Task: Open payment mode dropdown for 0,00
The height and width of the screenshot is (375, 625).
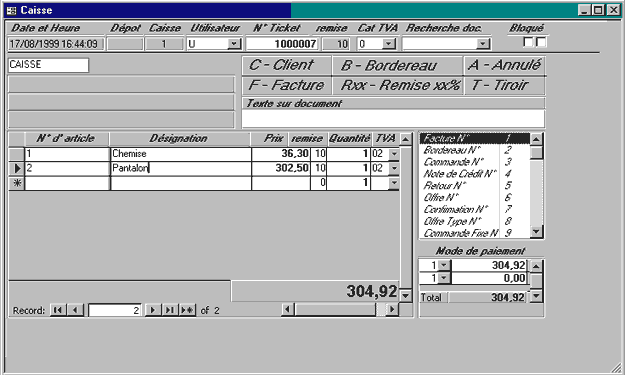Action: (444, 278)
